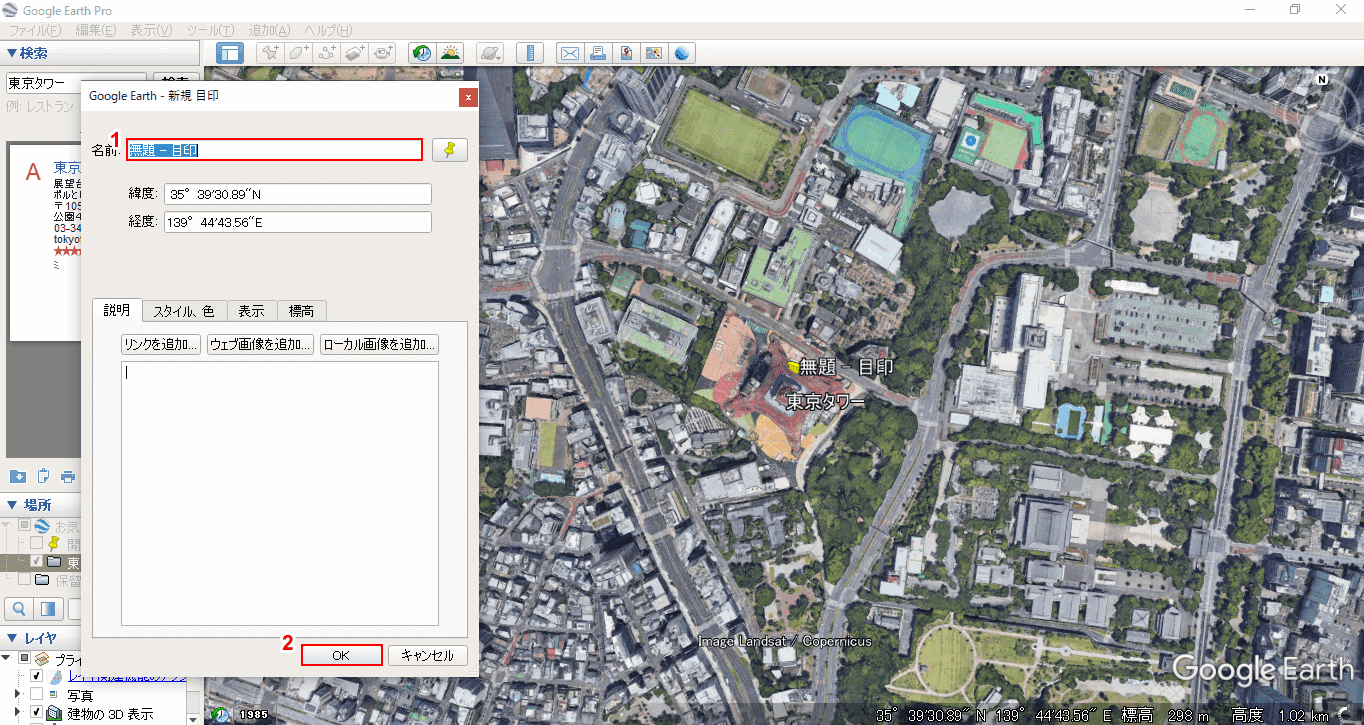The image size is (1364, 725).
Task: Toggle the 保留 folder checkbox
Action: tap(24, 580)
